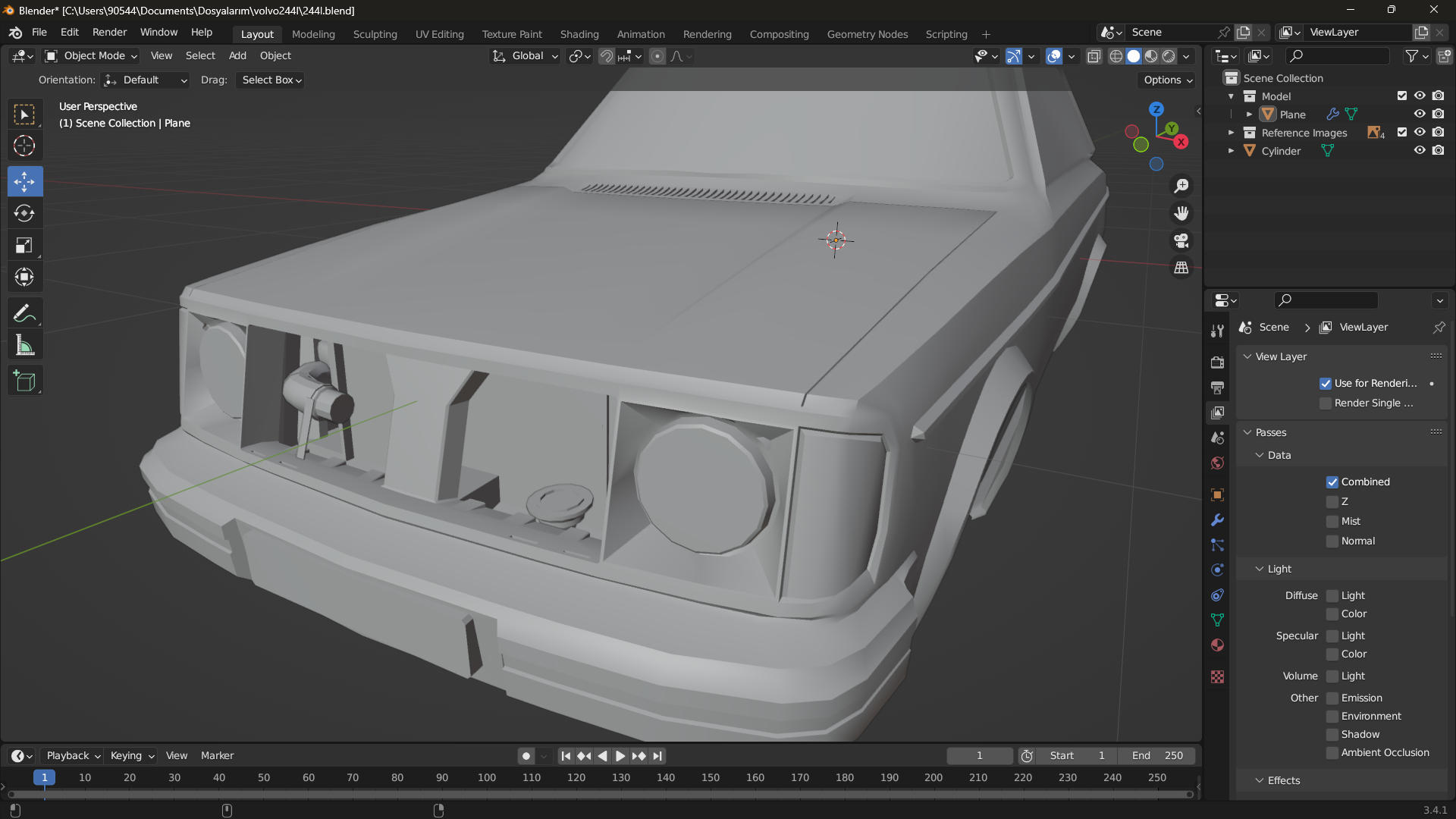Open the Modifier properties tab

click(x=1217, y=520)
